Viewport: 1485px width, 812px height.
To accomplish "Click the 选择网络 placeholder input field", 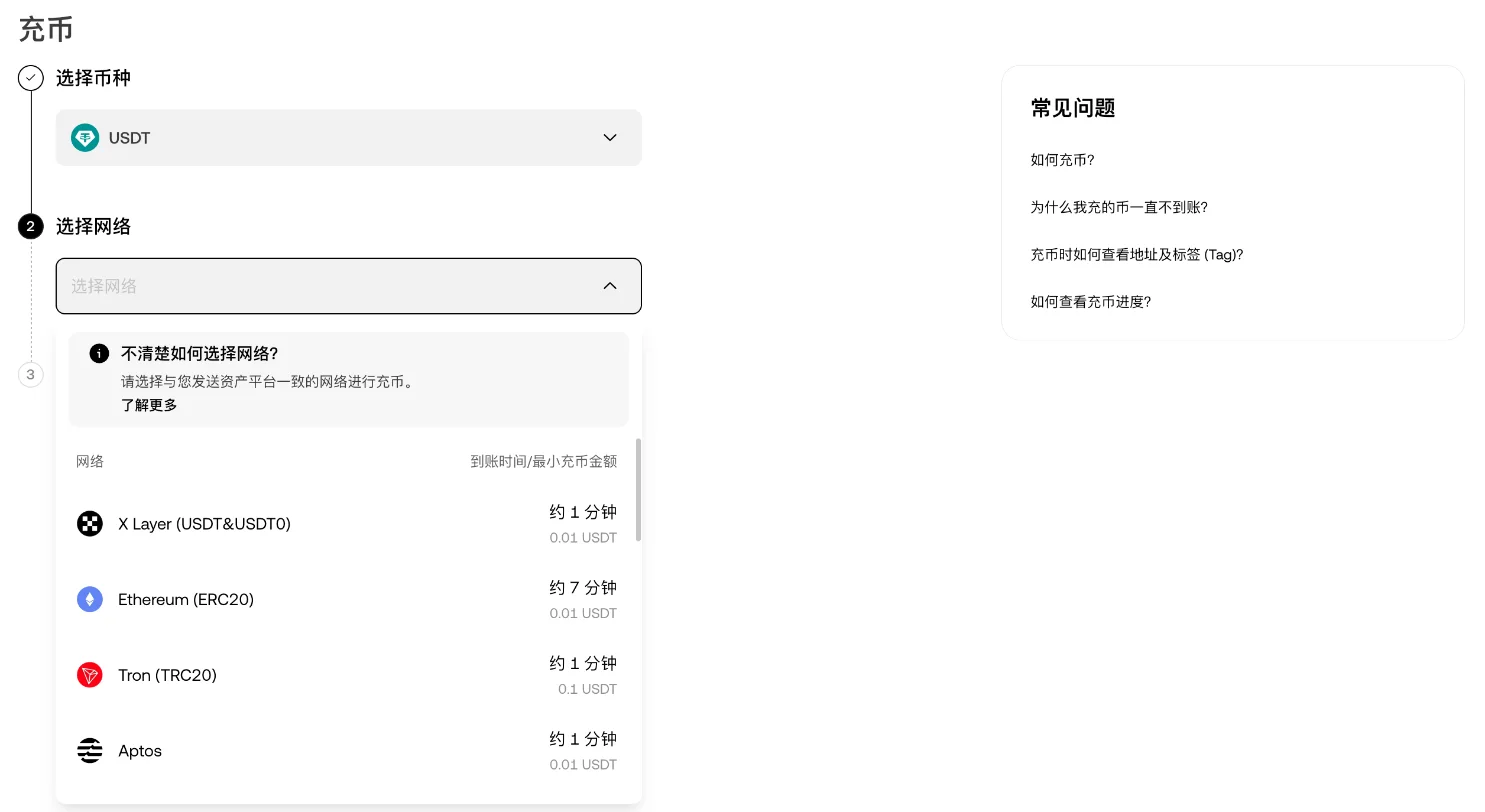I will (x=349, y=286).
